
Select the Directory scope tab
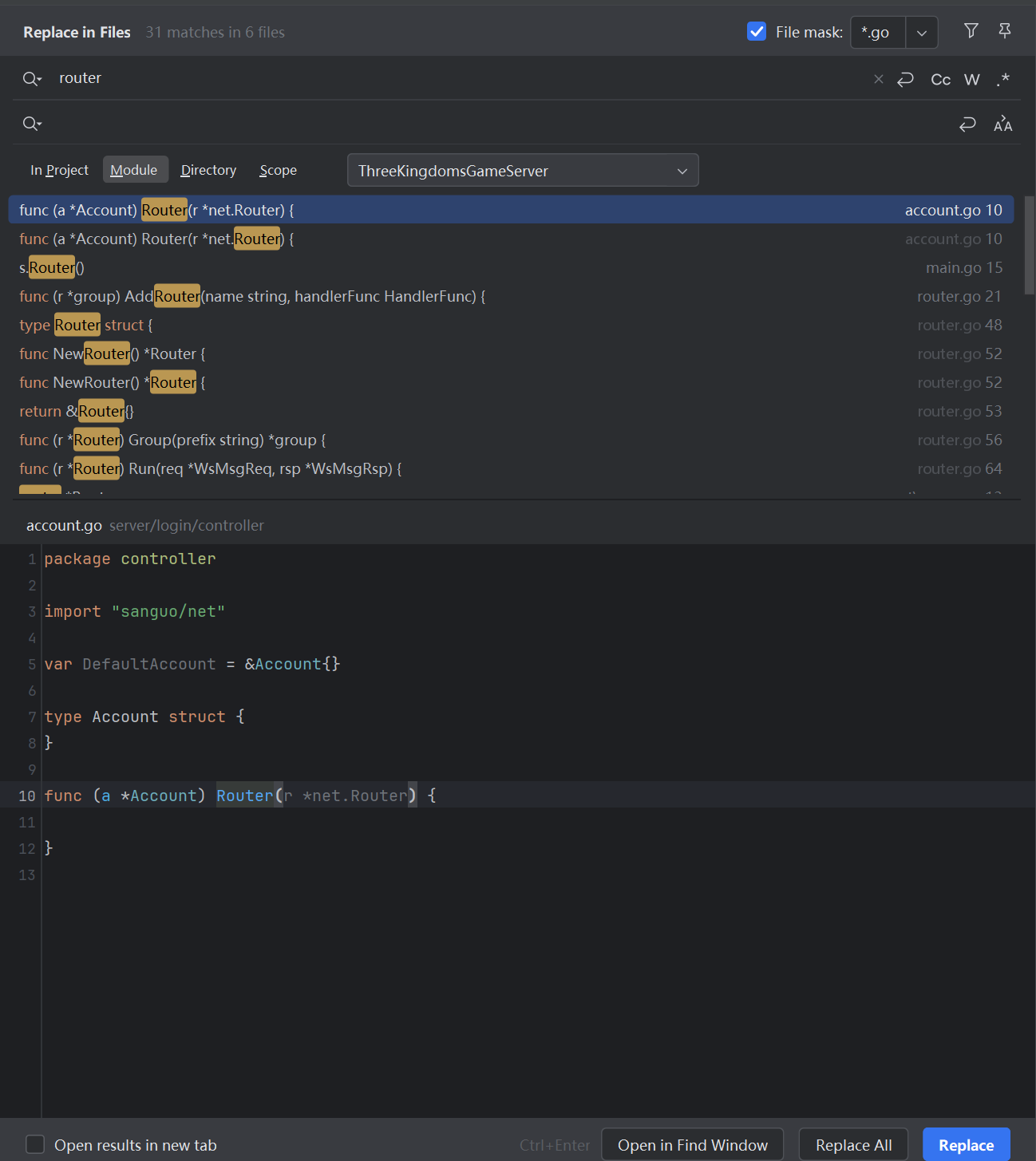click(208, 170)
